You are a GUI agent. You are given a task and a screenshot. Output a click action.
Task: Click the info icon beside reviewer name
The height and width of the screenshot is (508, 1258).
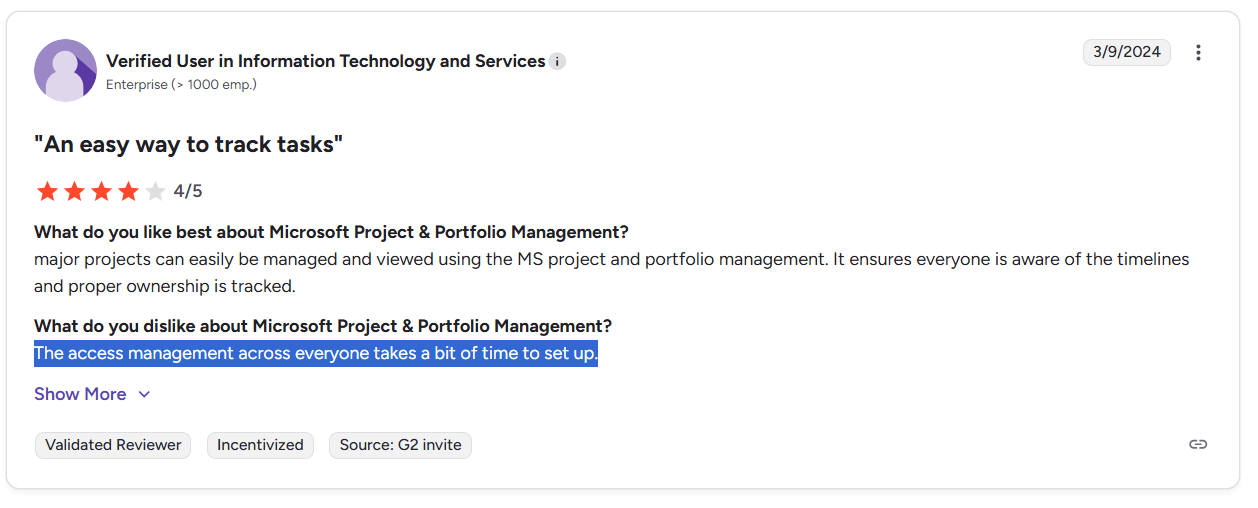coord(557,62)
